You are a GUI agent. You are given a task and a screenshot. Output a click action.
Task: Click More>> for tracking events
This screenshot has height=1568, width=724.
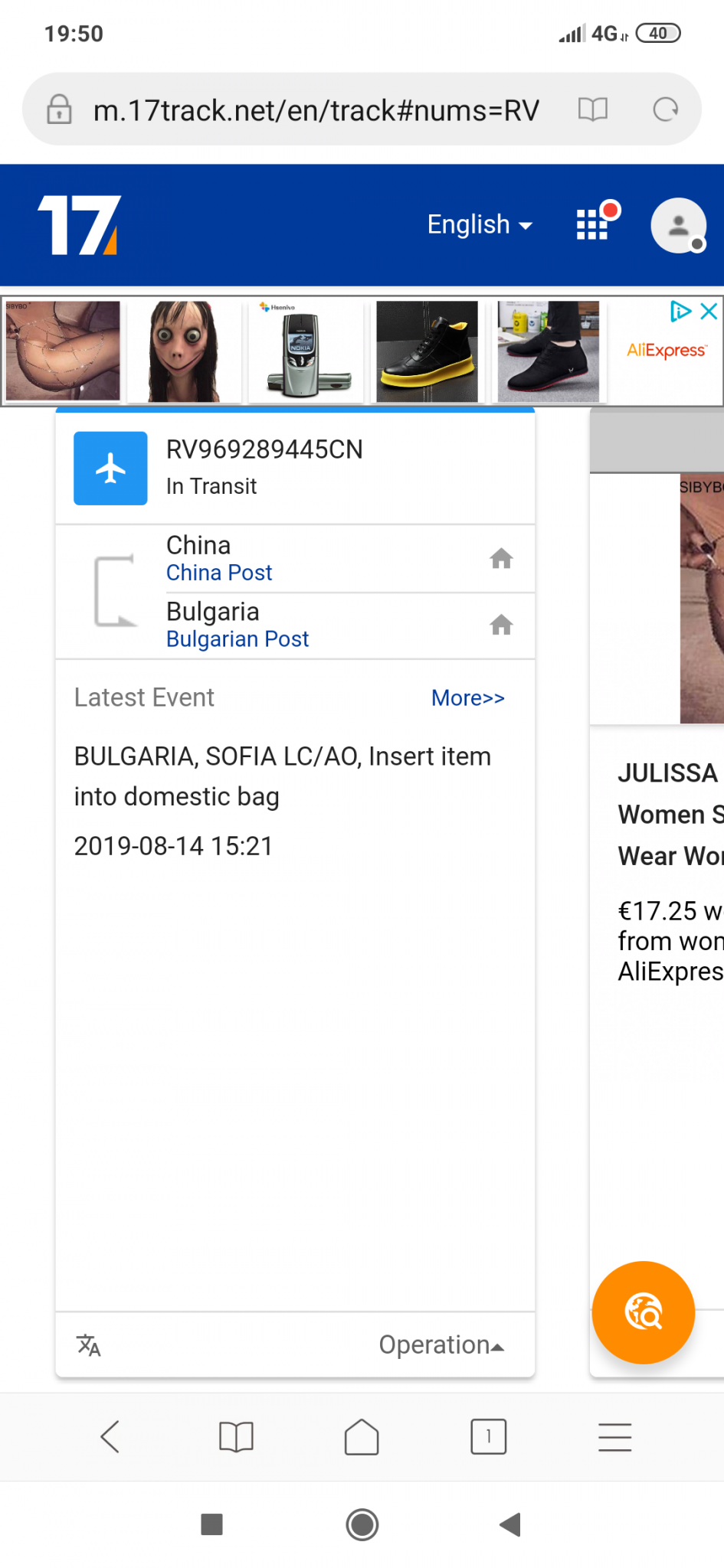point(468,698)
